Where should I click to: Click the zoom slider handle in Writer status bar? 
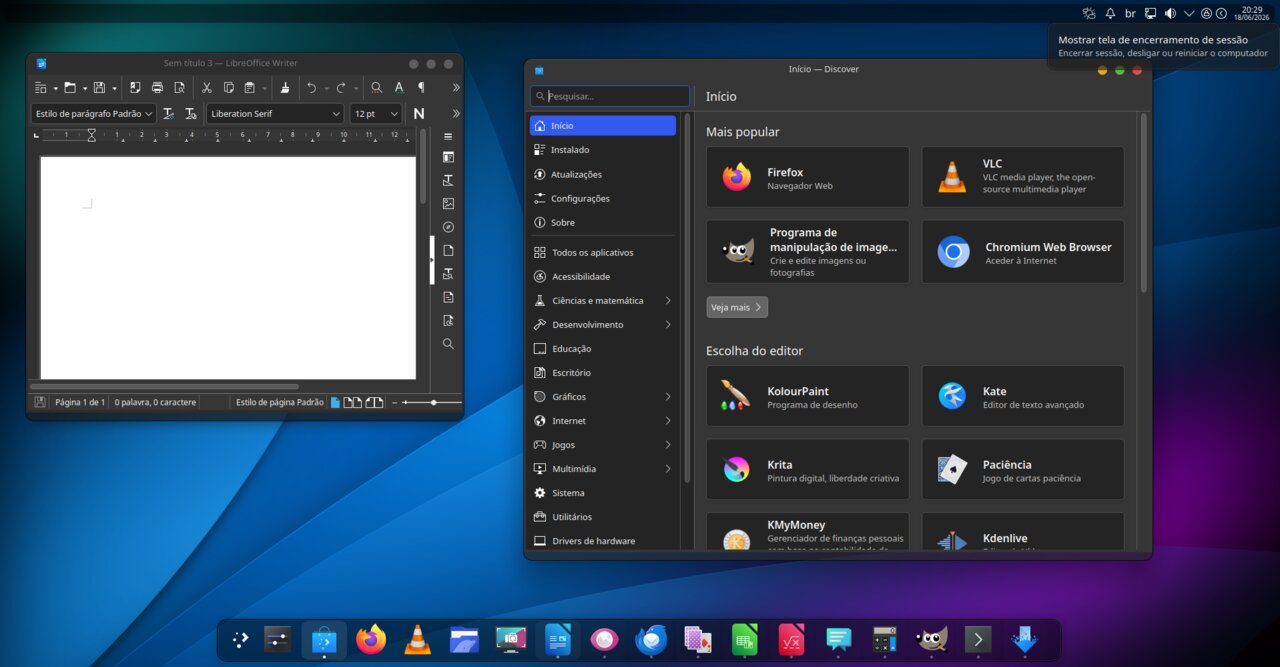(433, 402)
